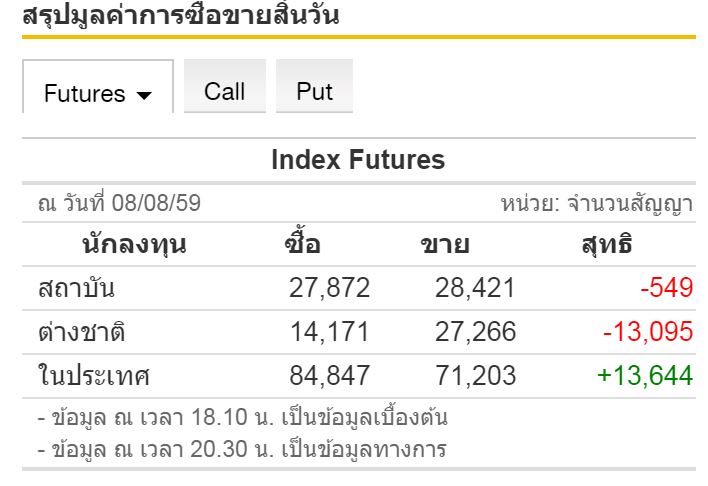Switch to the Call tab
Viewport: 708px width, 486px height.
coord(224,91)
